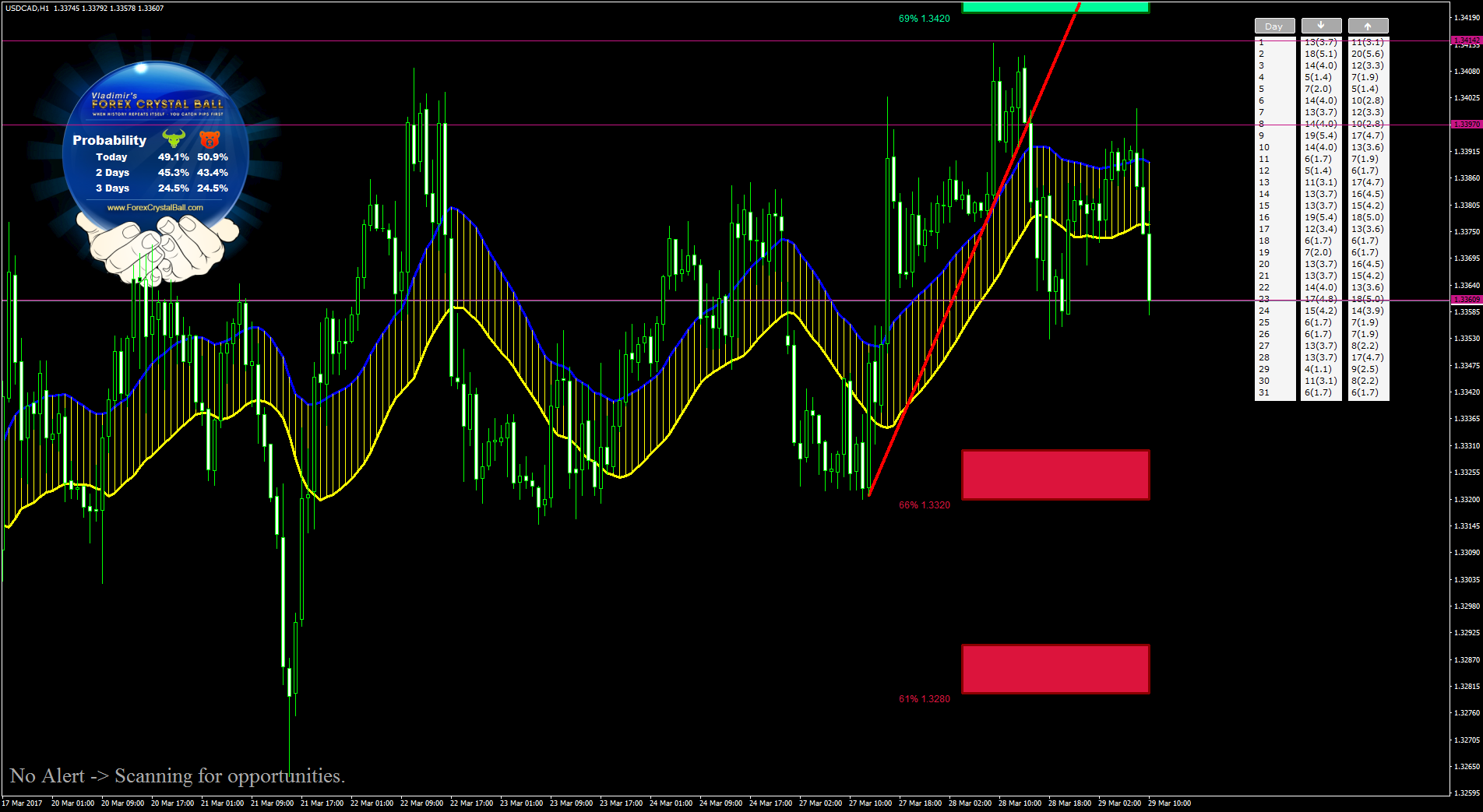Click the 69% 1.3420 level label

pos(925,19)
